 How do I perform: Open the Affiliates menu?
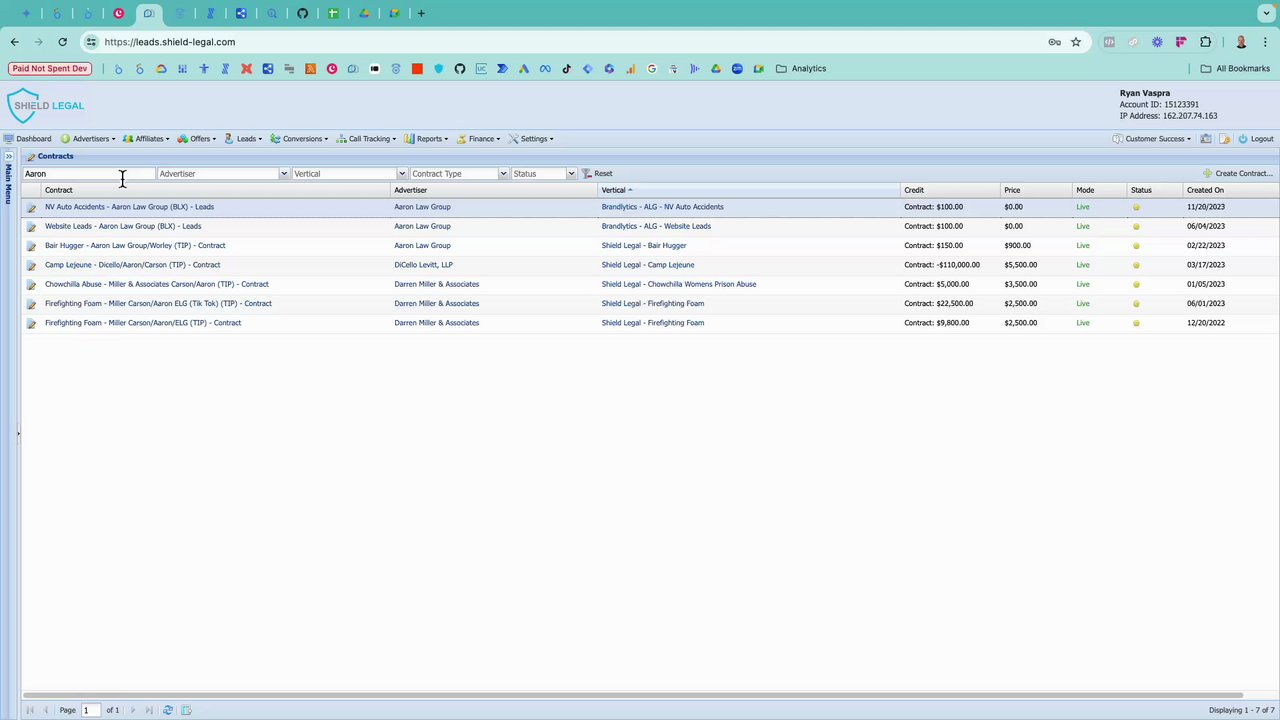click(x=146, y=139)
